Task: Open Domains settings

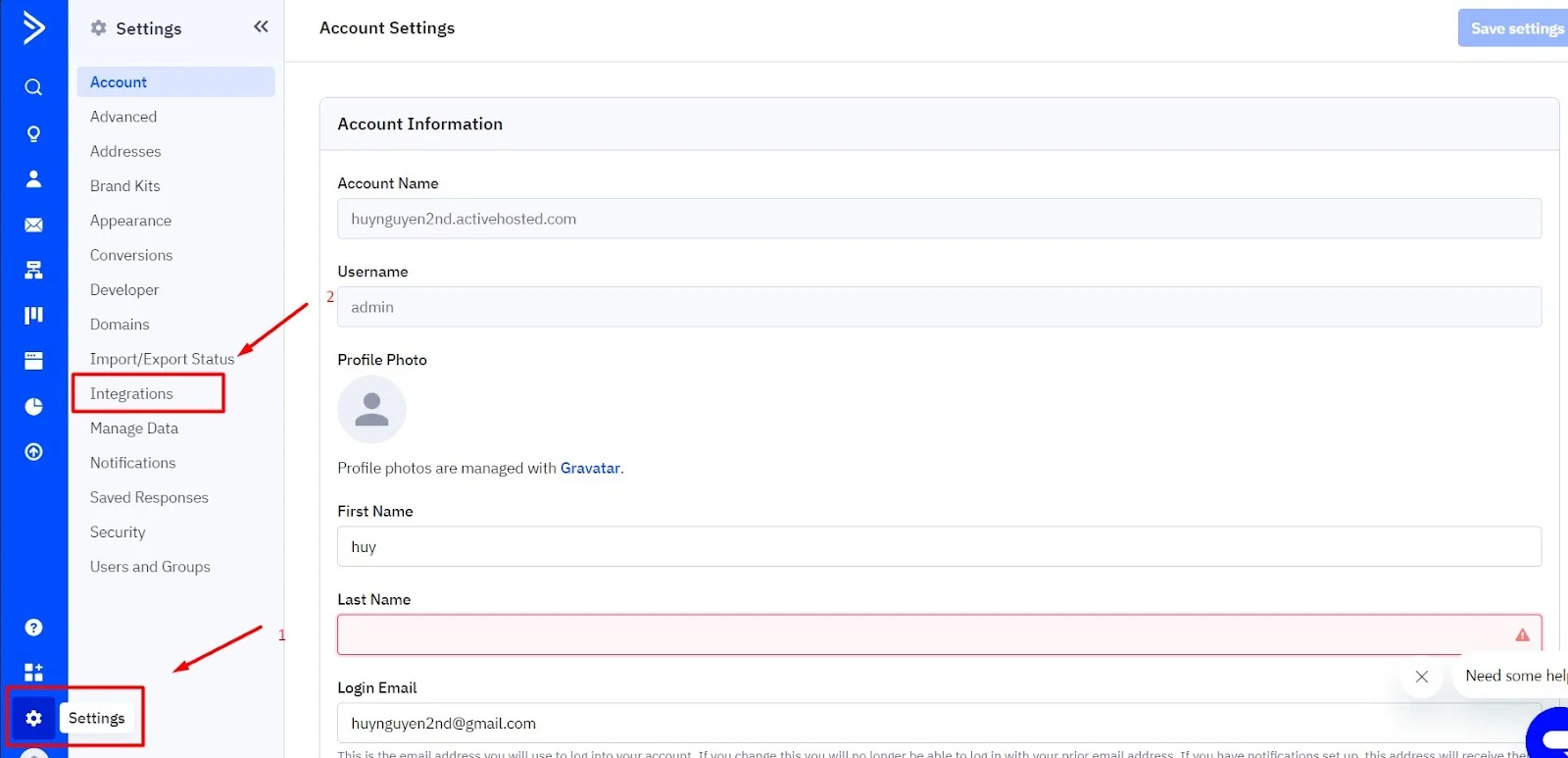Action: [x=120, y=325]
